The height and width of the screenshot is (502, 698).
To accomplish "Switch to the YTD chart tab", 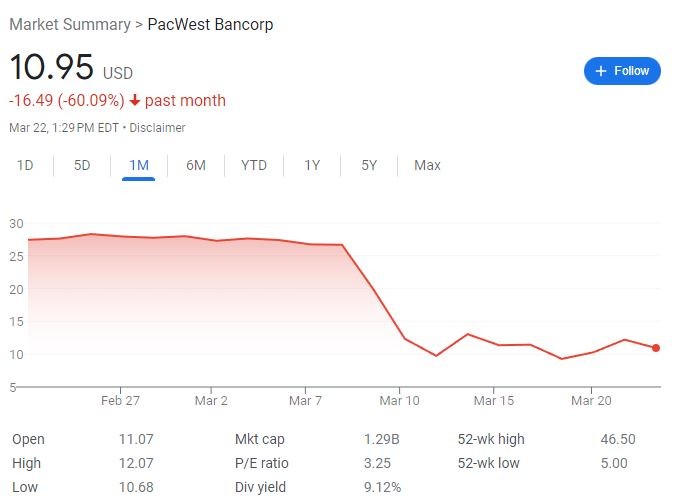I will tap(254, 165).
